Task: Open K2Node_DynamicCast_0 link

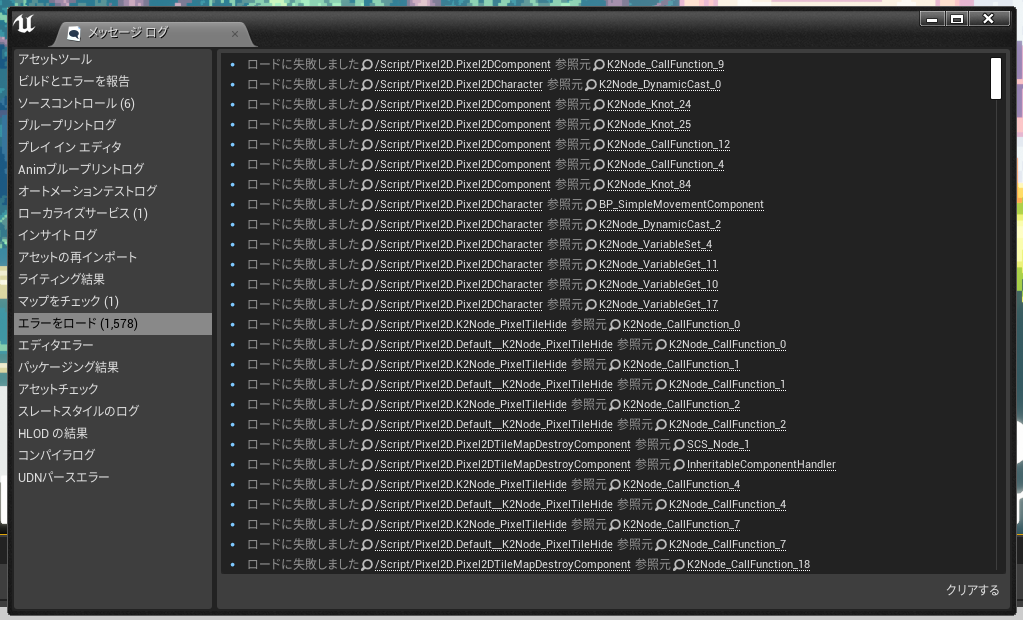Action: [660, 85]
